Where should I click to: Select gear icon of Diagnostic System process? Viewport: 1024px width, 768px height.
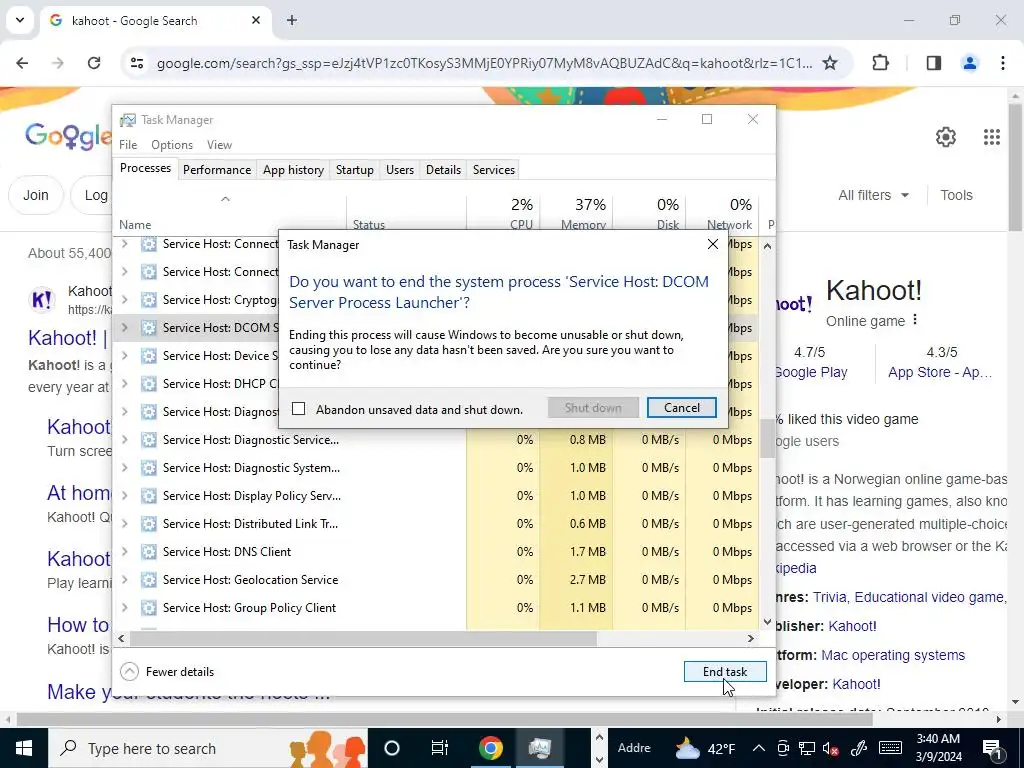149,468
